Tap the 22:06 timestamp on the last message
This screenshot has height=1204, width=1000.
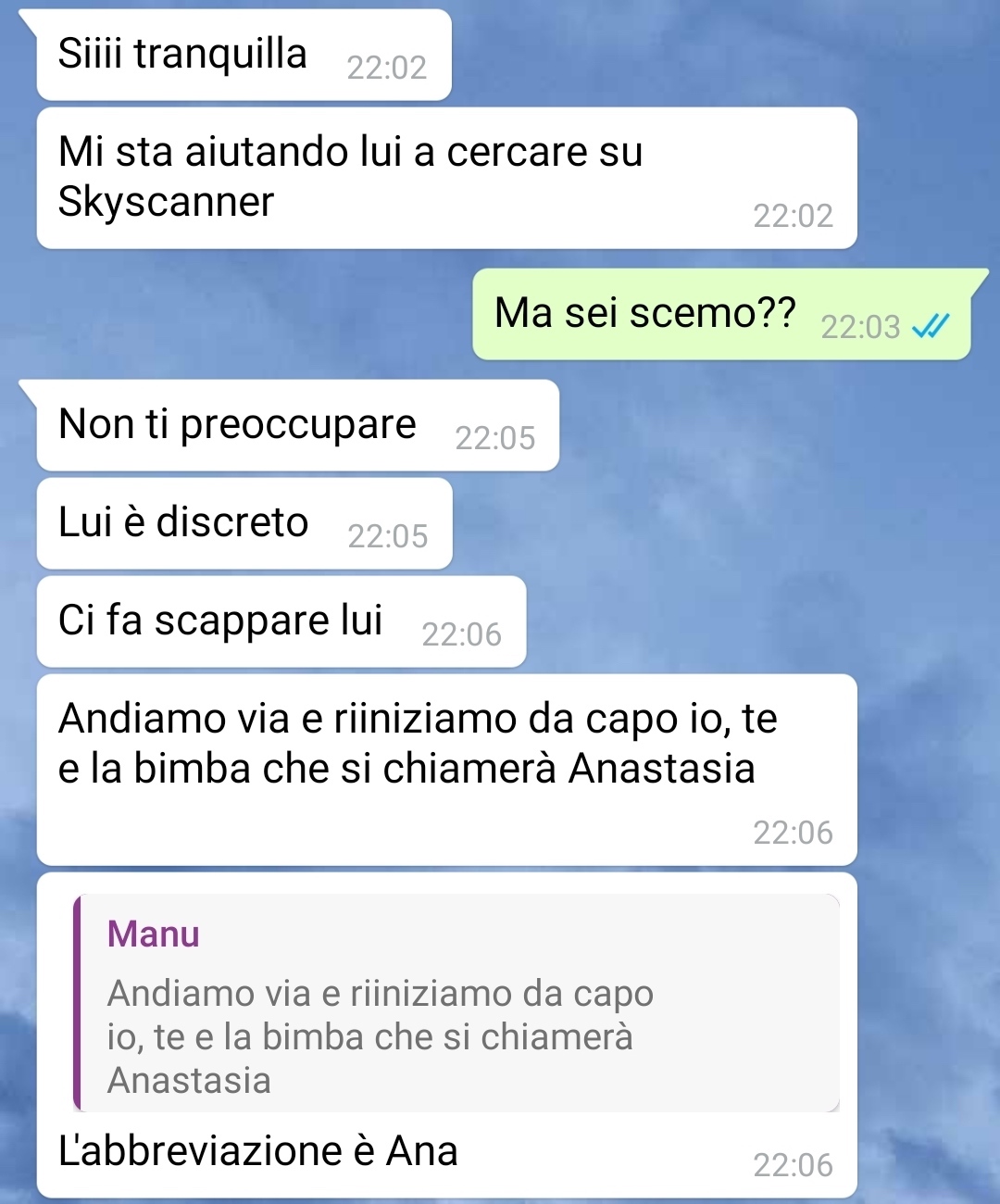(794, 1165)
